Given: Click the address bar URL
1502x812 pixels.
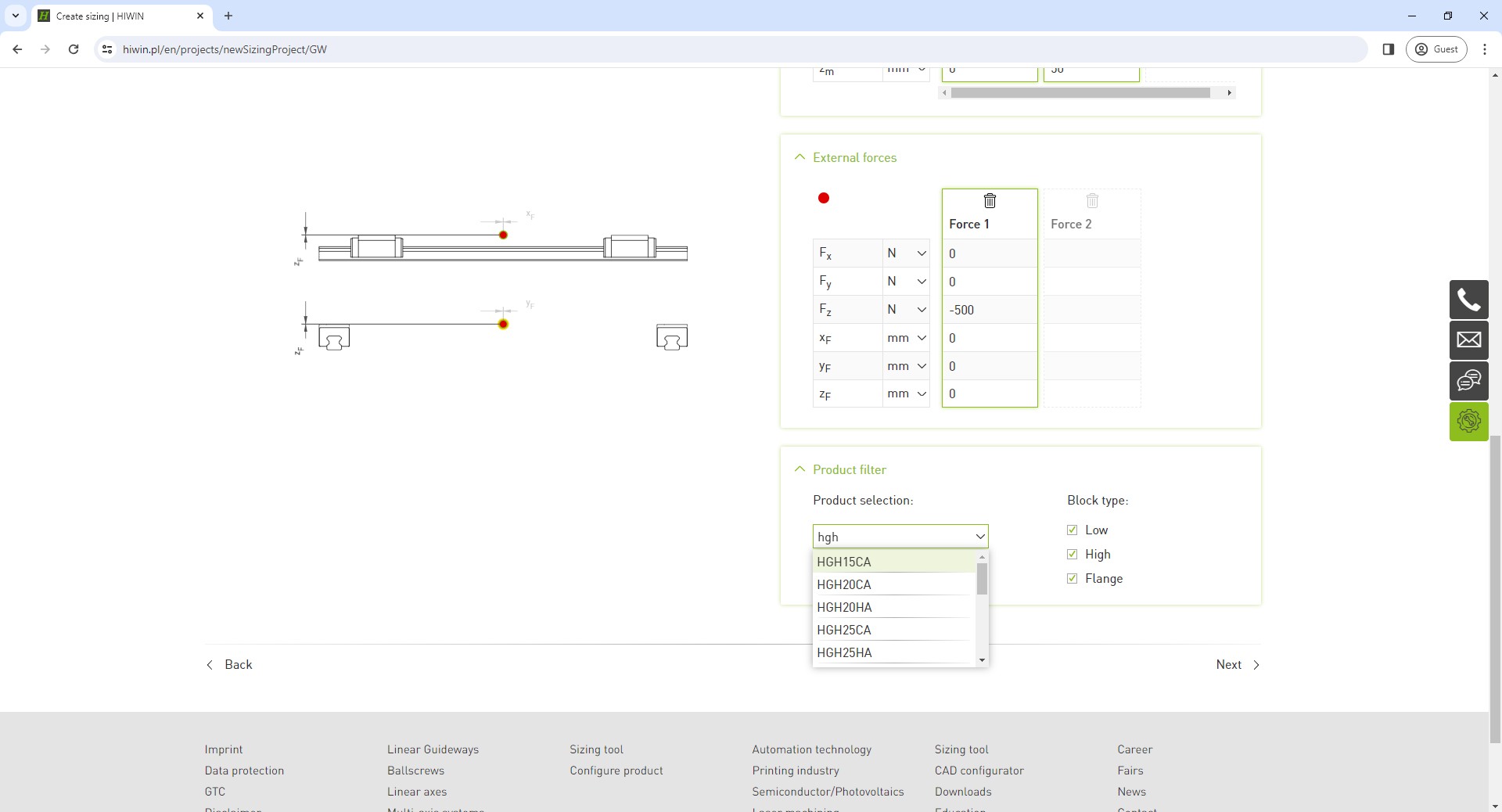Looking at the screenshot, I should tap(225, 49).
